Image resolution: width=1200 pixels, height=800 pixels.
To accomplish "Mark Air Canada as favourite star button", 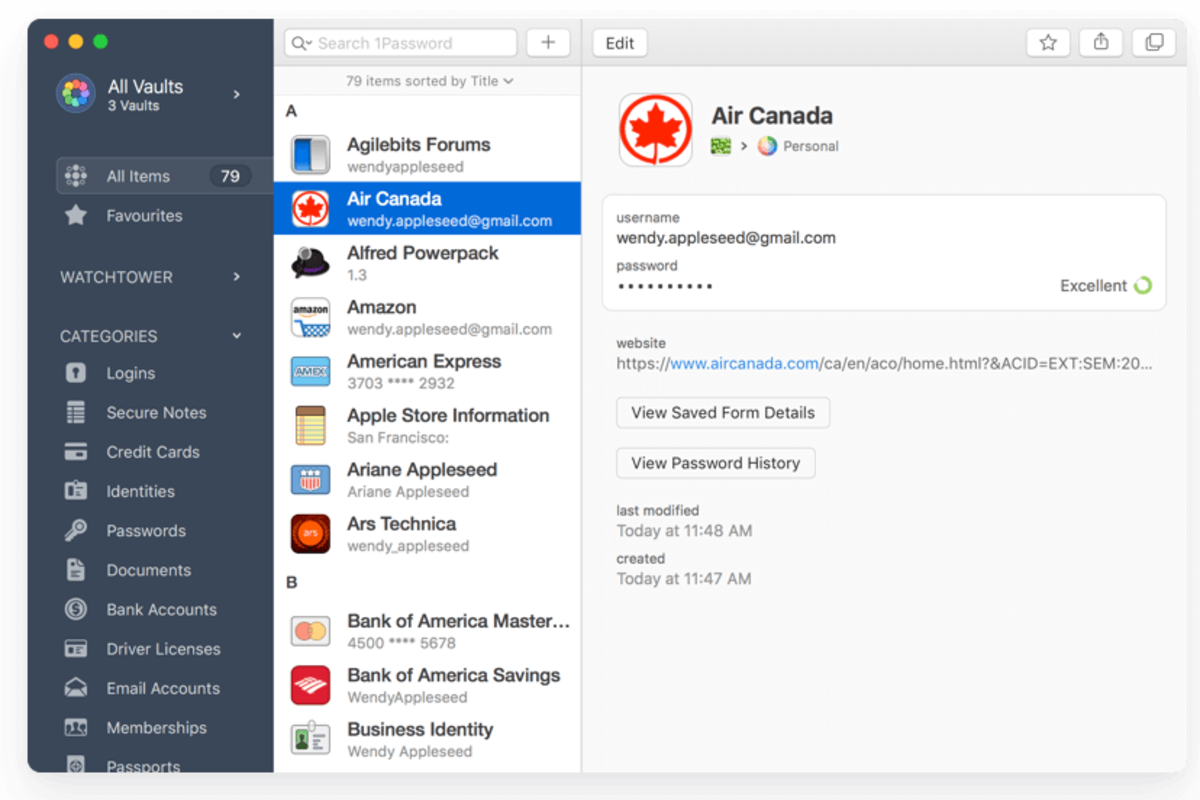I will coord(1048,43).
